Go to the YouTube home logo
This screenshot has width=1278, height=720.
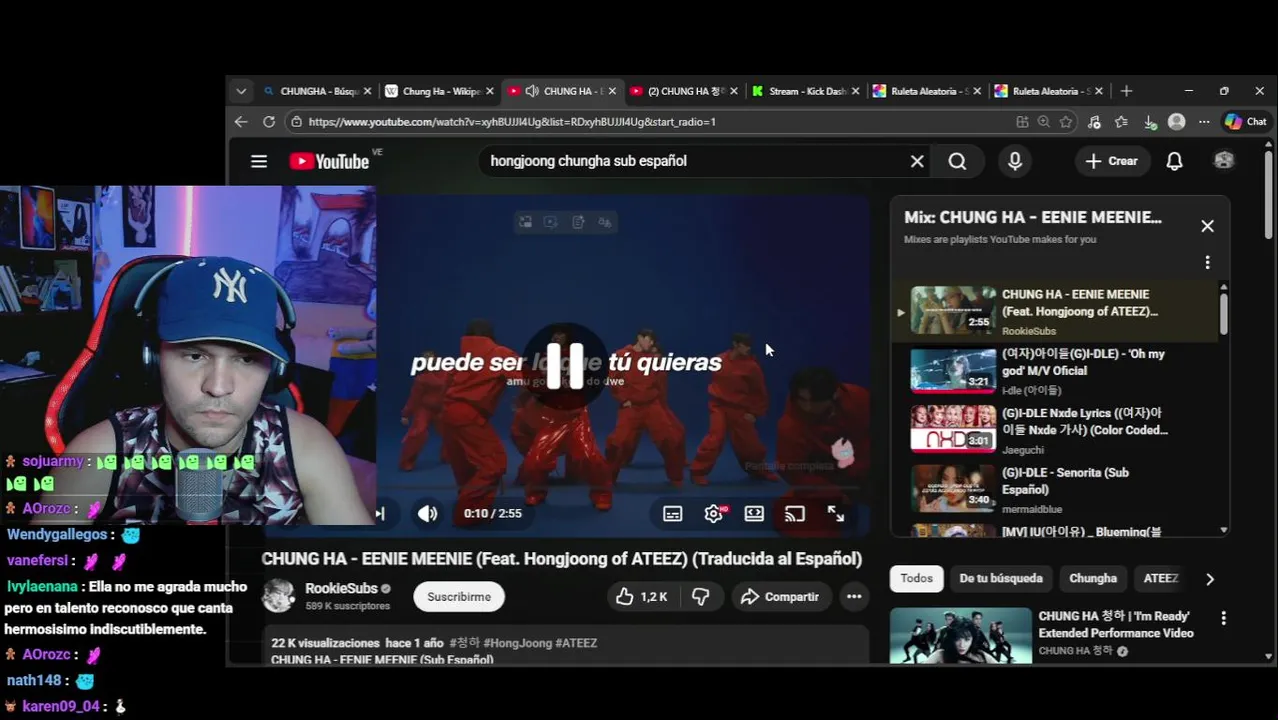330,161
